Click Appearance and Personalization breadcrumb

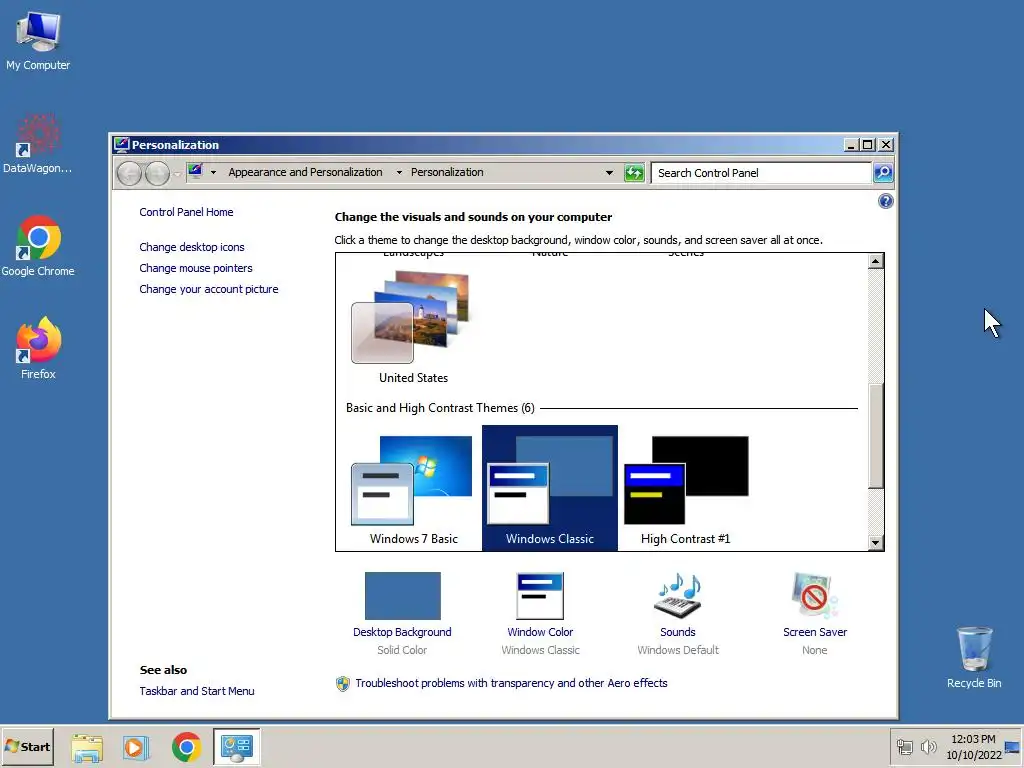coord(305,172)
